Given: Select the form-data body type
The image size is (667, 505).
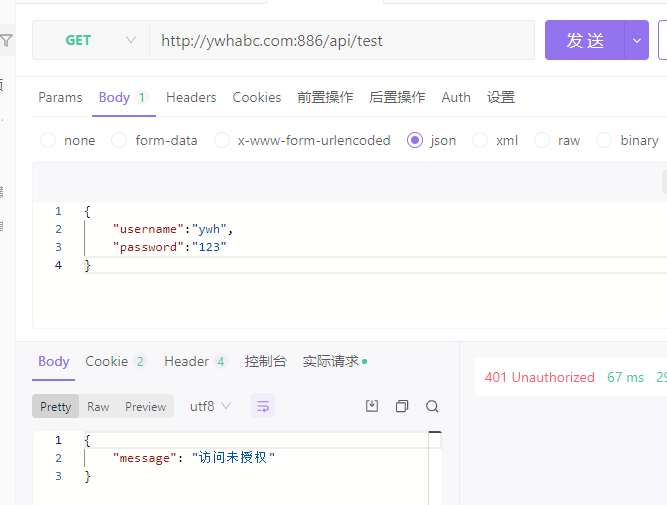Looking at the screenshot, I should coord(119,140).
